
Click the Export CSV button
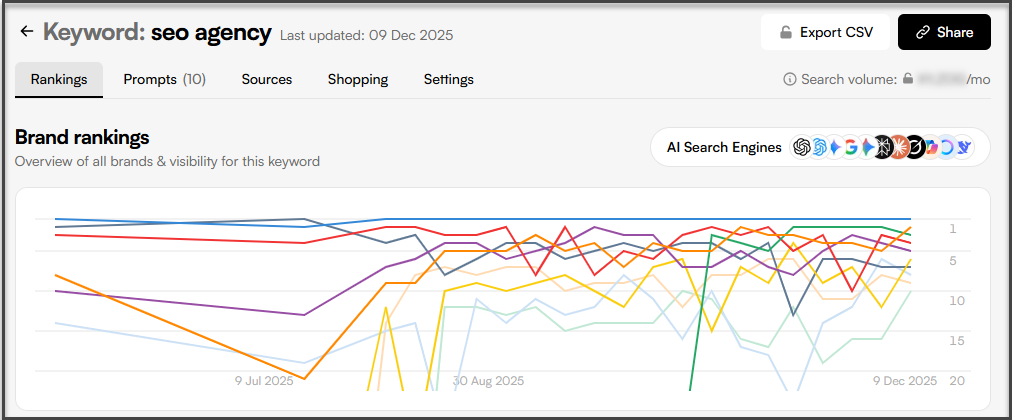click(825, 32)
